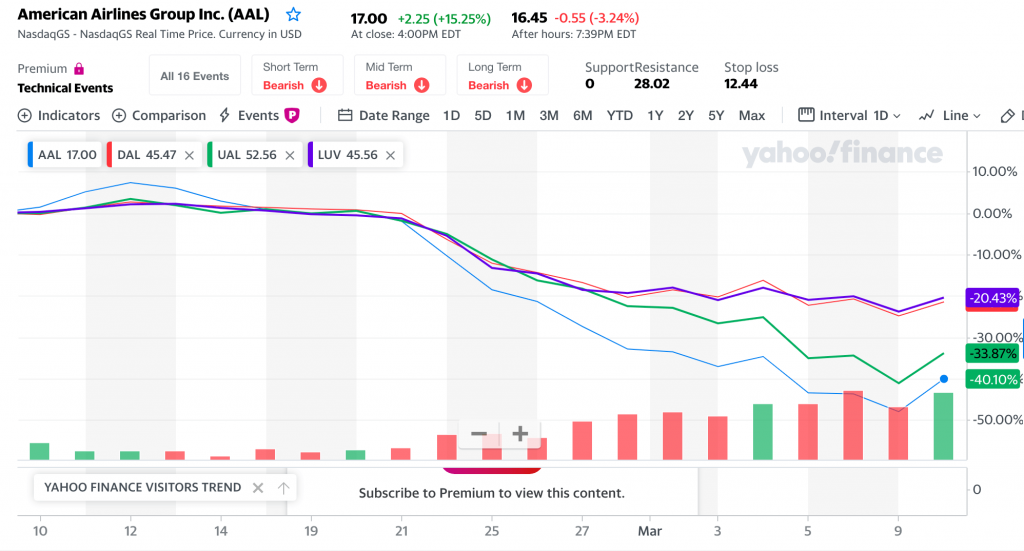This screenshot has width=1024, height=551.
Task: Click the Premium lock icon
Action: [x=79, y=69]
